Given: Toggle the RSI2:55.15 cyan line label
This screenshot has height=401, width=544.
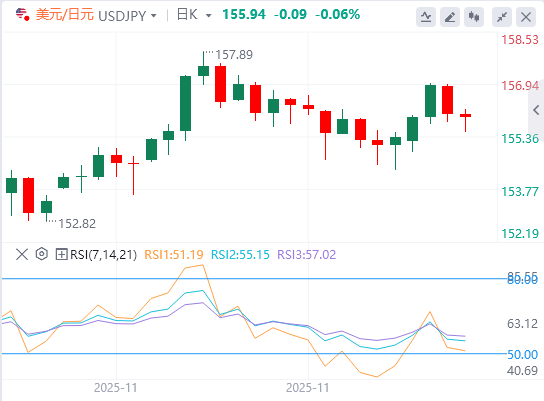Looking at the screenshot, I should click(240, 255).
